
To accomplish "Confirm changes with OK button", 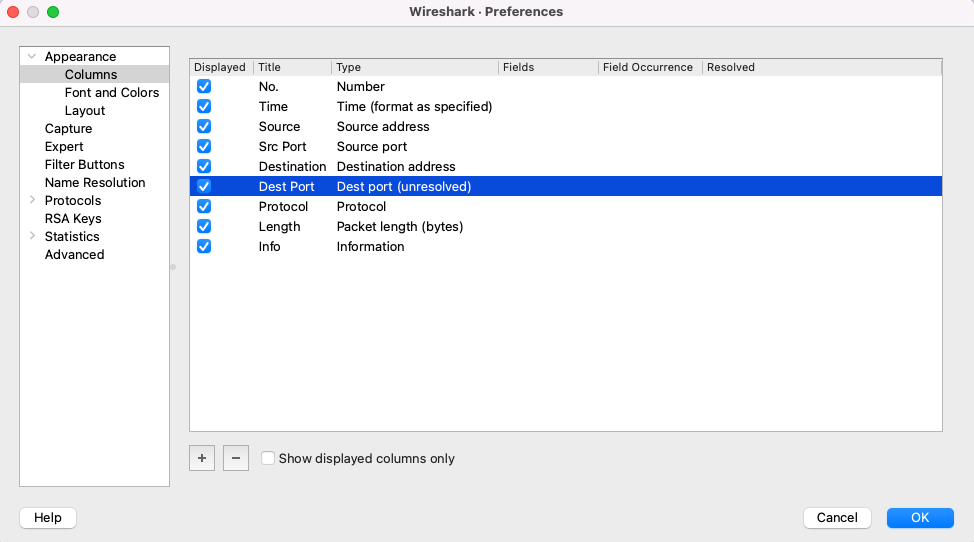I will (920, 518).
